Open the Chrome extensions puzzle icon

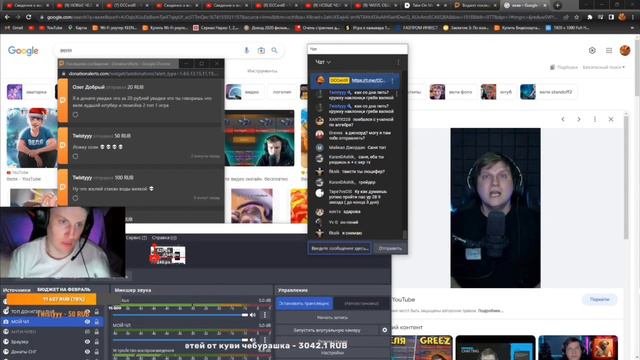590,17
